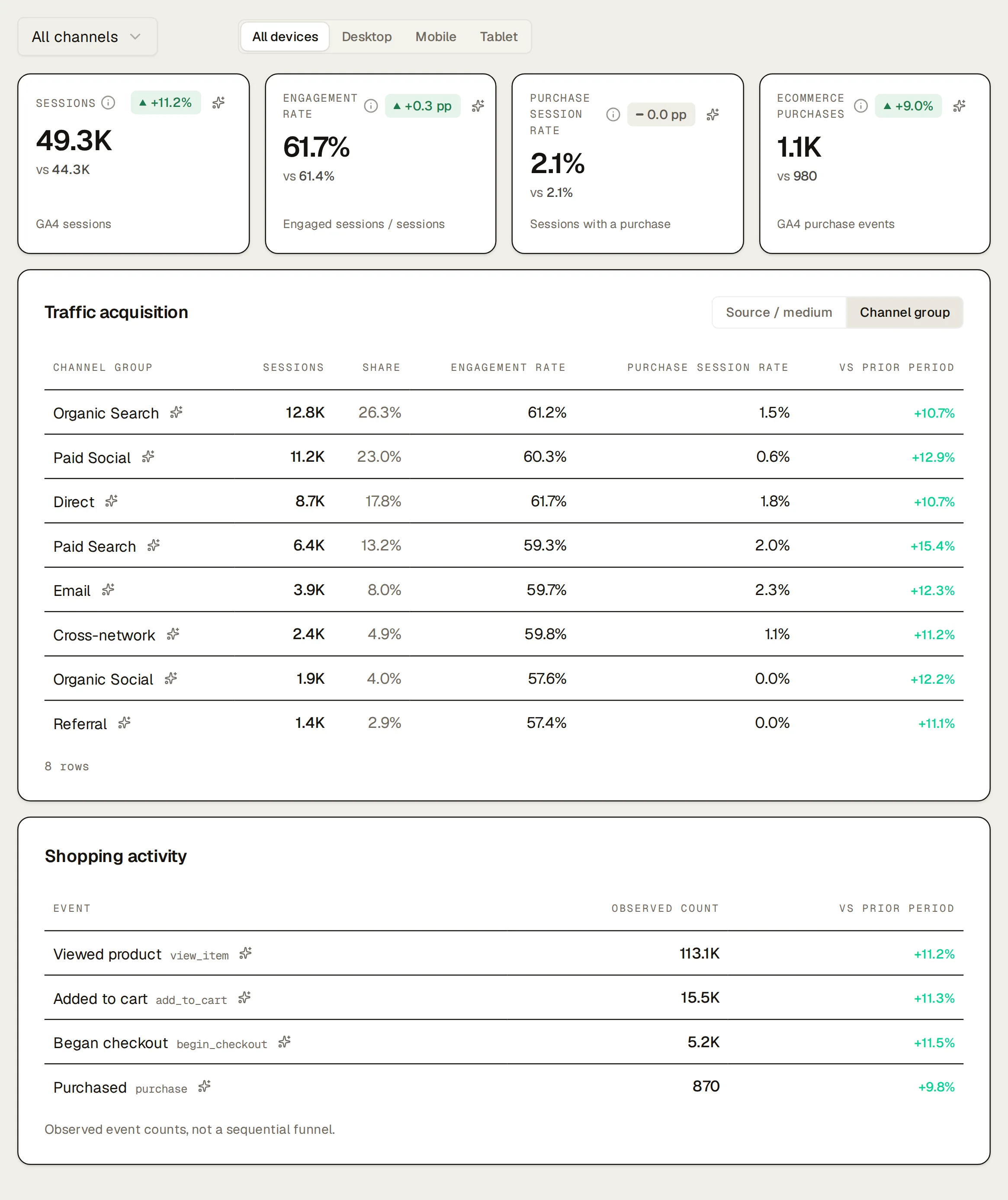
Task: Click the +11.2% Sessions change badge
Action: point(166,103)
